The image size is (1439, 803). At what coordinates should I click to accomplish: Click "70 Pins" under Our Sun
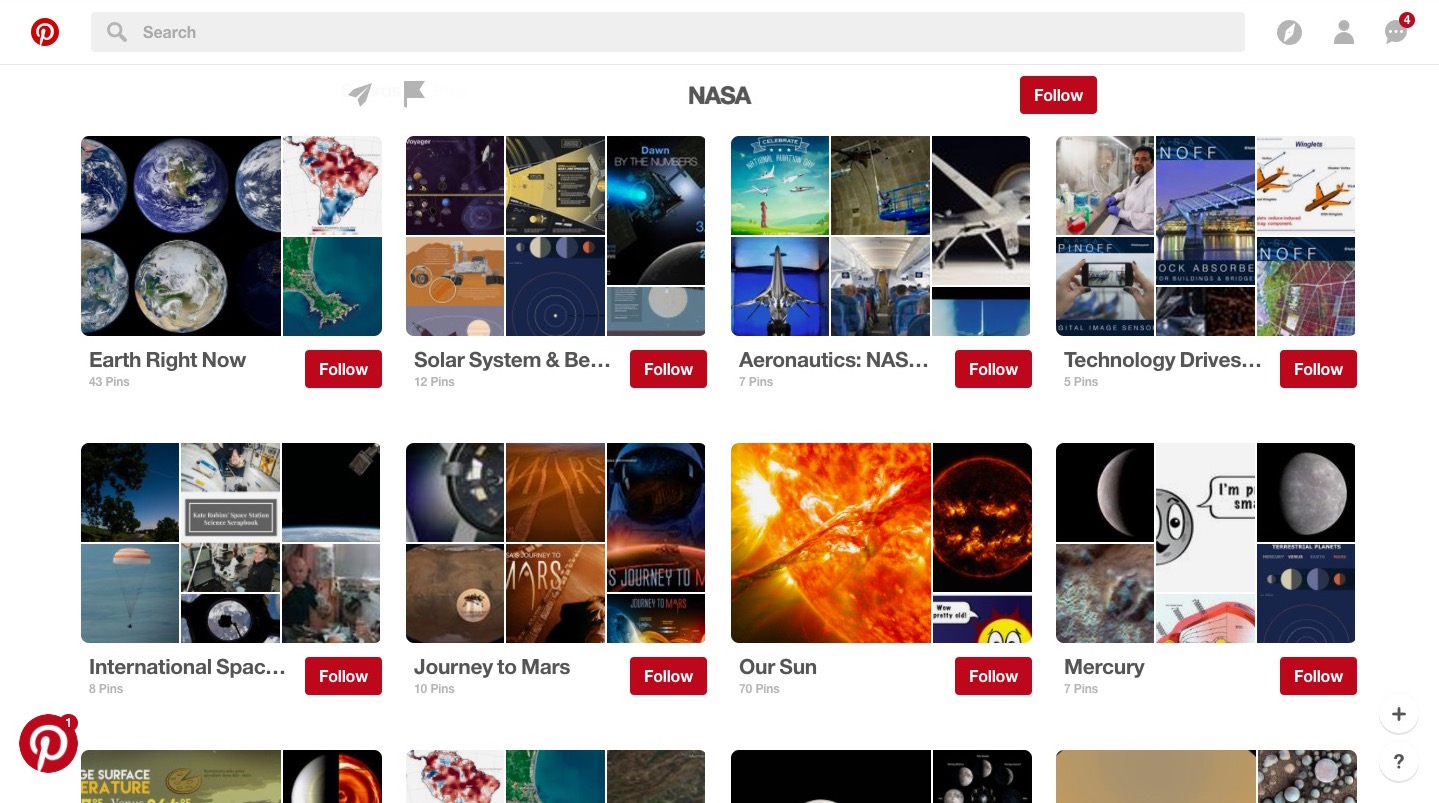click(x=759, y=689)
